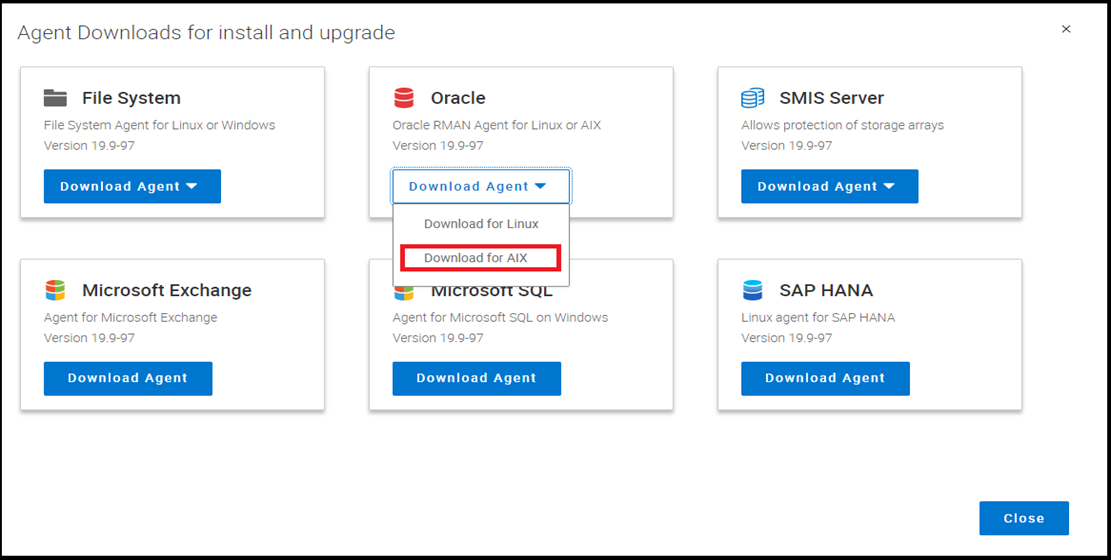
Task: Click the blue Close button
Action: [x=1024, y=518]
